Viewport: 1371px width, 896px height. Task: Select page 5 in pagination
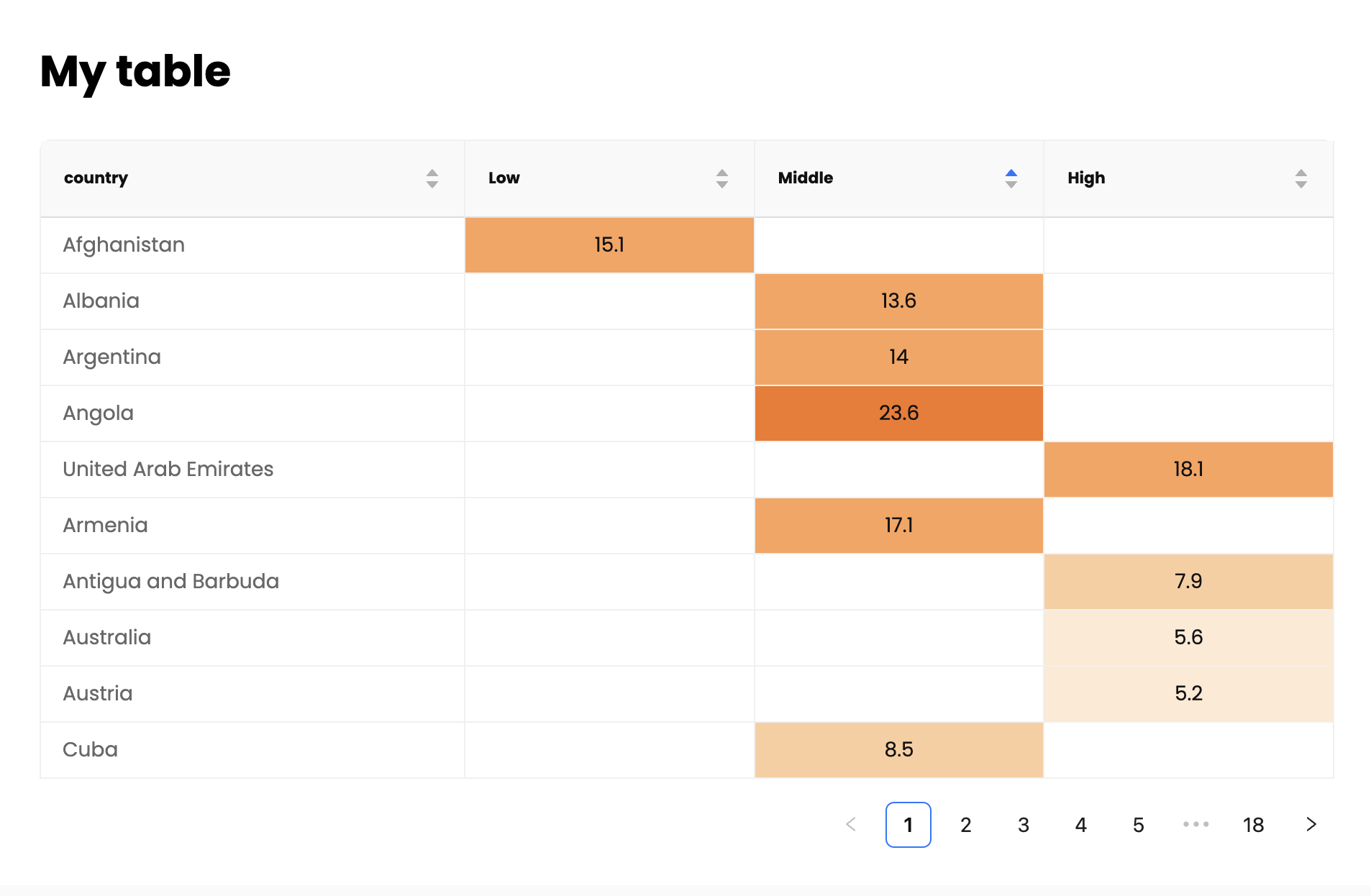click(1138, 825)
